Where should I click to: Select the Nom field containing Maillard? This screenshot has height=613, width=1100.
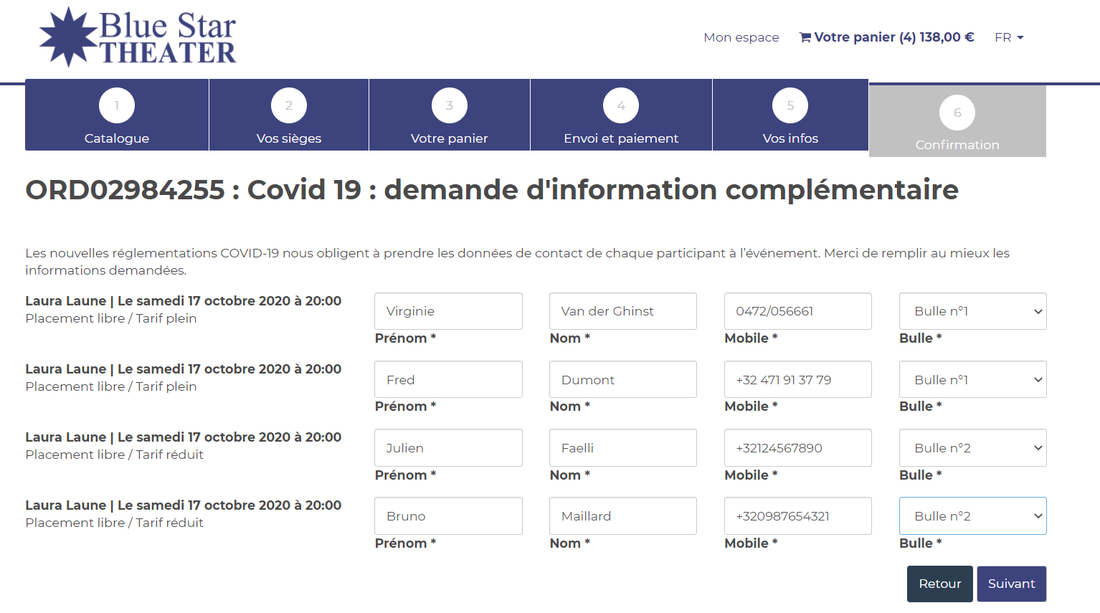click(622, 516)
